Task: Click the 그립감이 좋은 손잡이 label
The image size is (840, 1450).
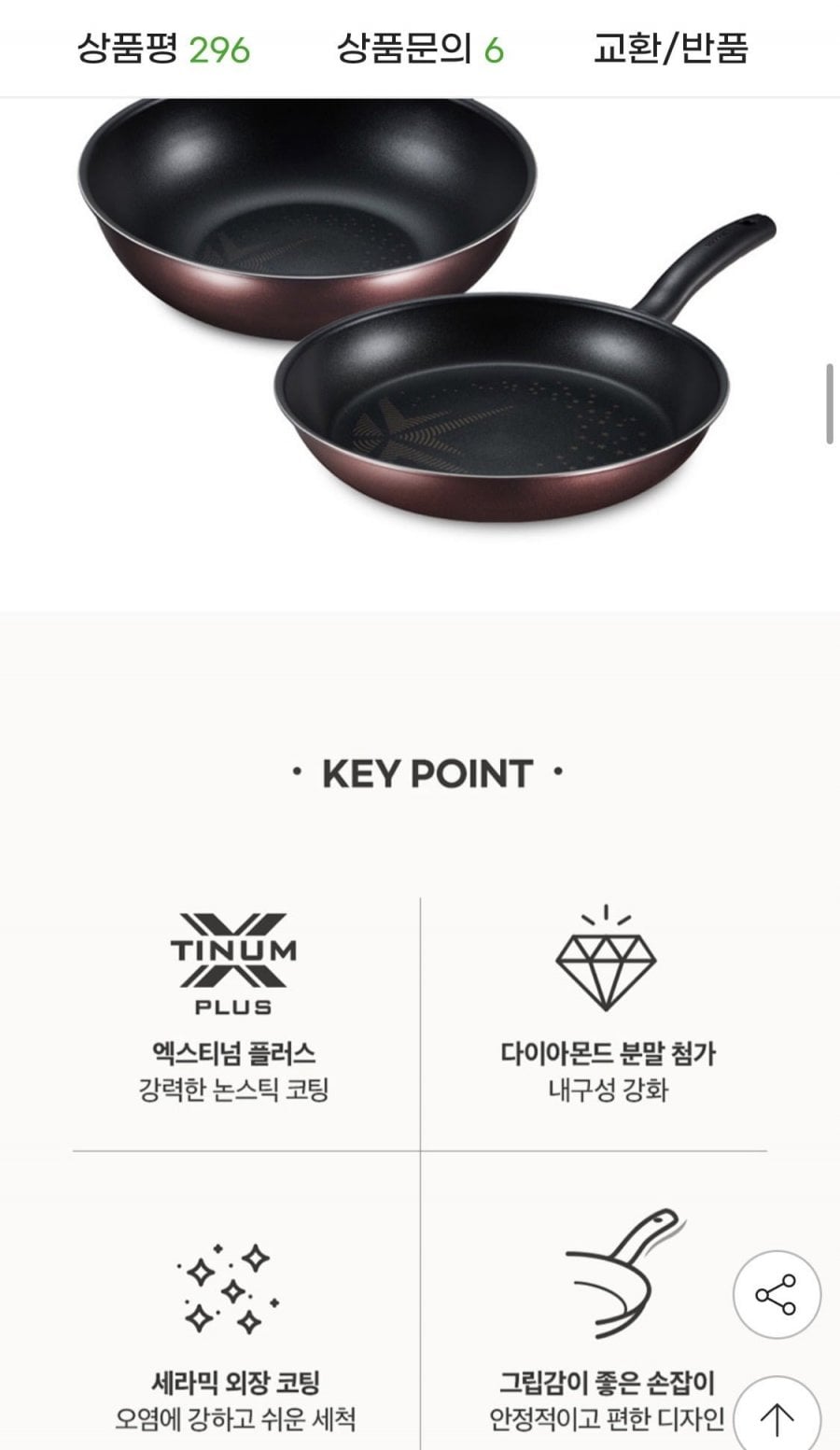Action: pos(607,1382)
